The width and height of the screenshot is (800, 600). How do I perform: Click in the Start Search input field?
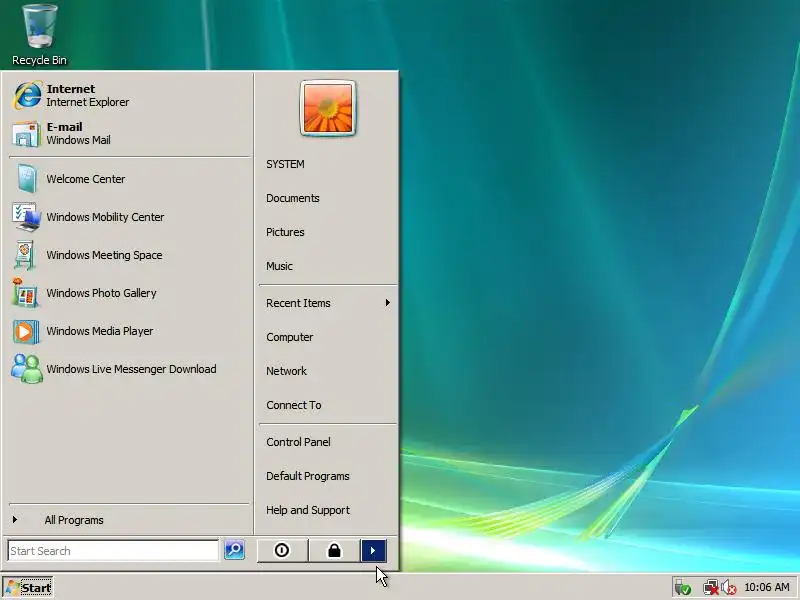click(x=113, y=551)
